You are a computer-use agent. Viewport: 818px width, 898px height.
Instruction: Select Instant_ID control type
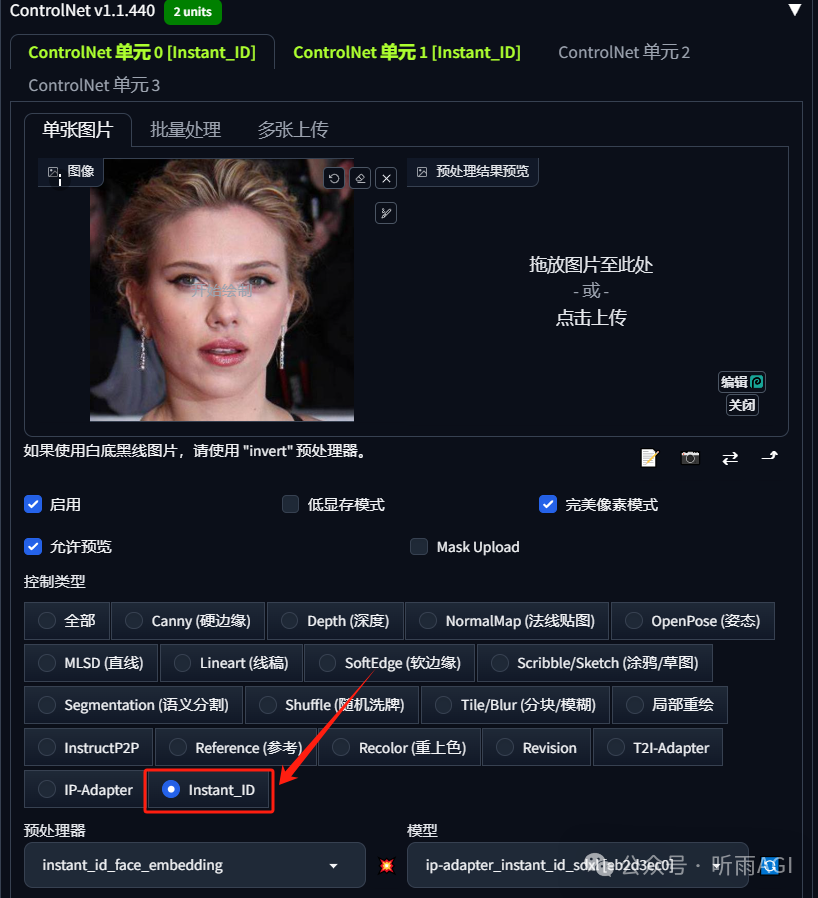pos(209,790)
